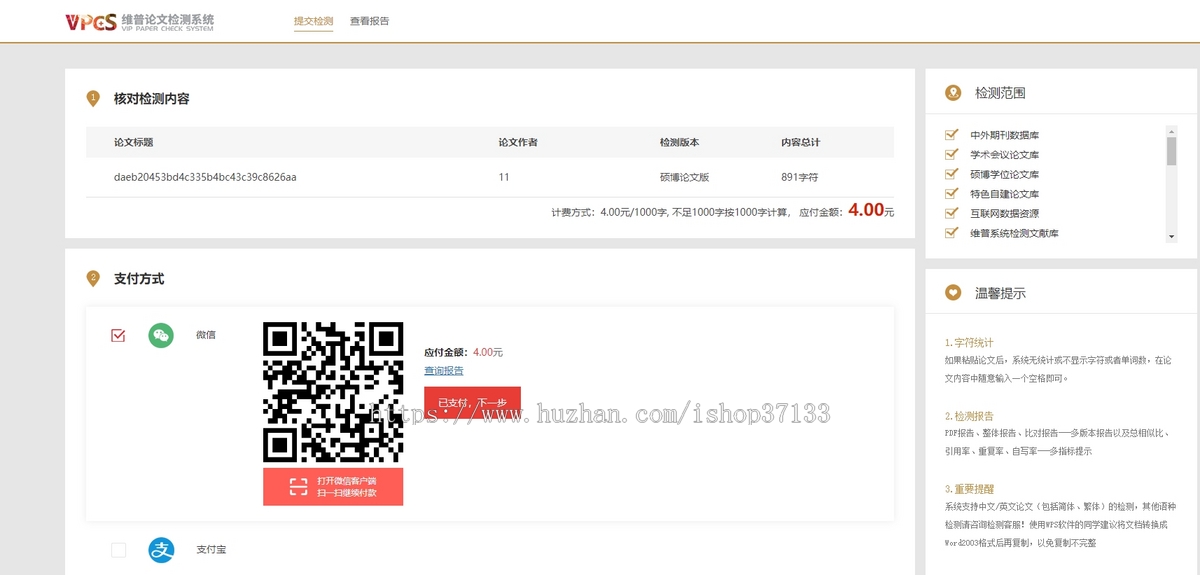This screenshot has width=1200, height=575.
Task: Click the 微信 payment label
Action: click(206, 335)
